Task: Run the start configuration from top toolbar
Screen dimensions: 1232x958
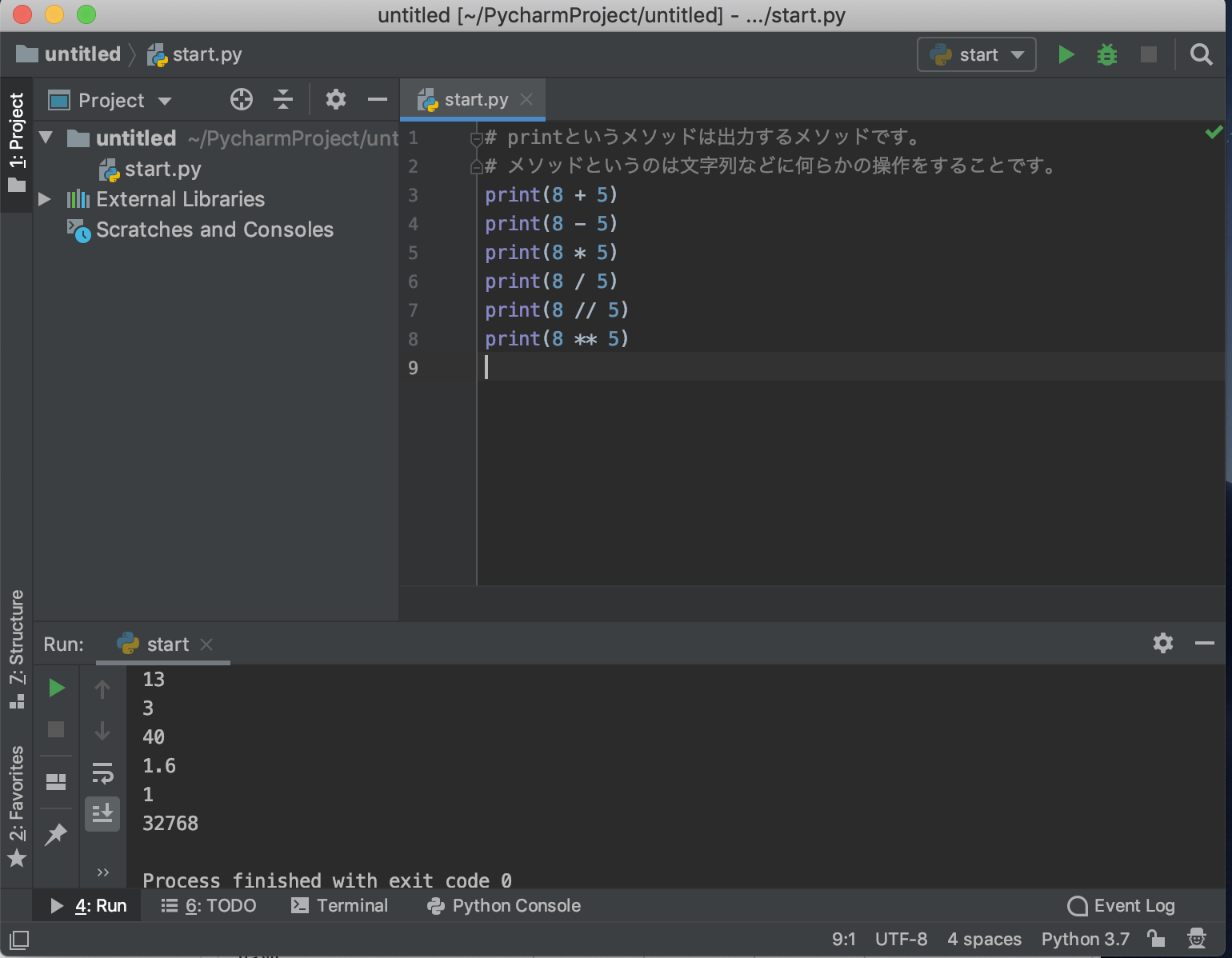Action: coord(1066,54)
